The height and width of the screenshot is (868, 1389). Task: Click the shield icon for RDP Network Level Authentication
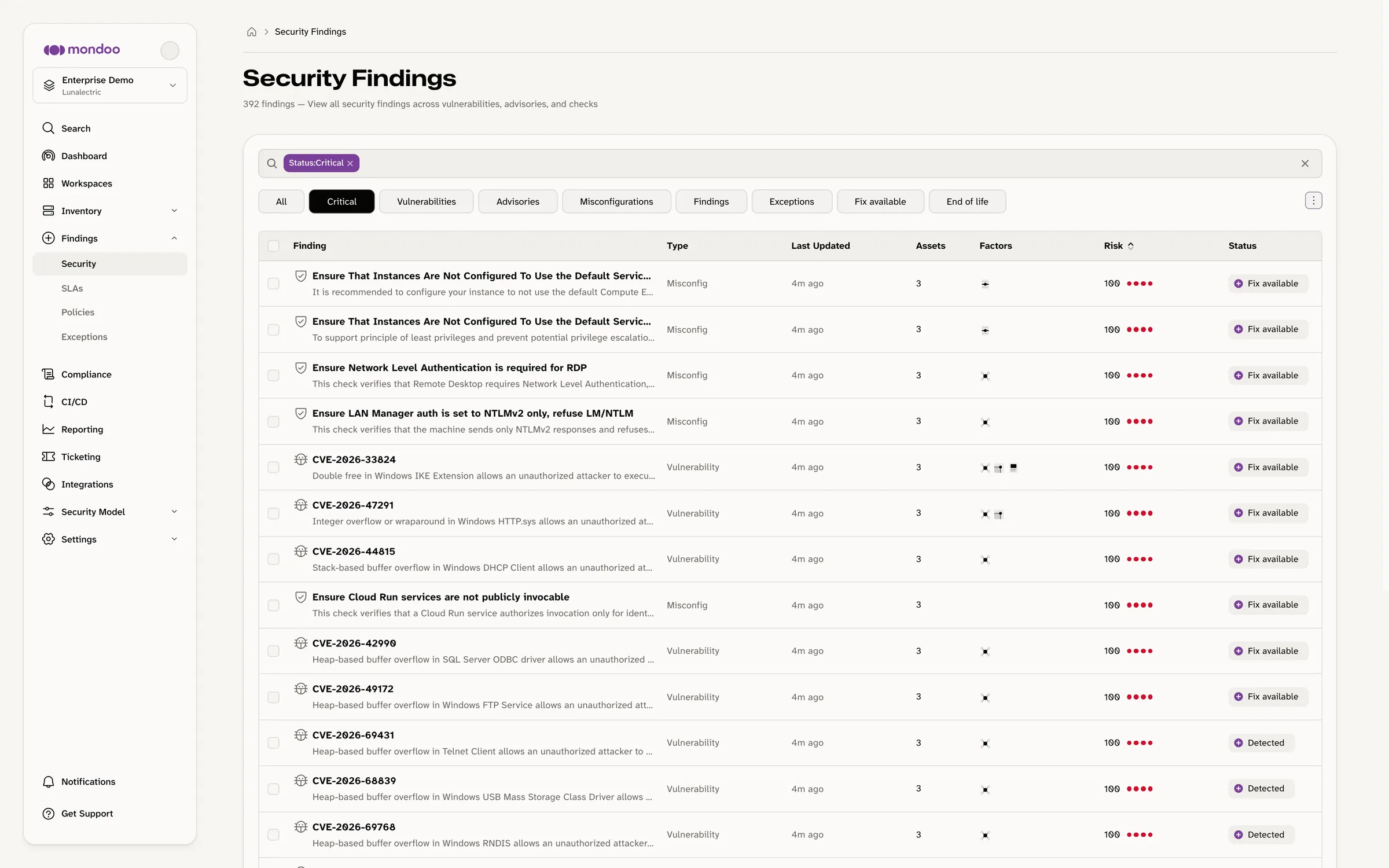tap(300, 368)
